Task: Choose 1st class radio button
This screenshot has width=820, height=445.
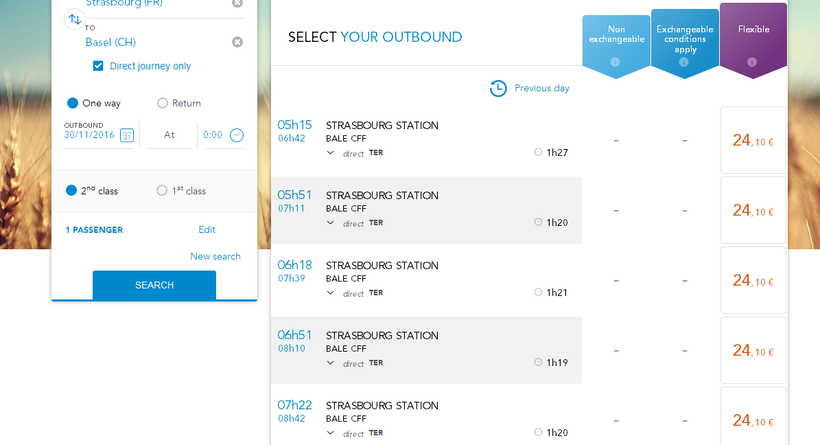Action: click(x=162, y=191)
